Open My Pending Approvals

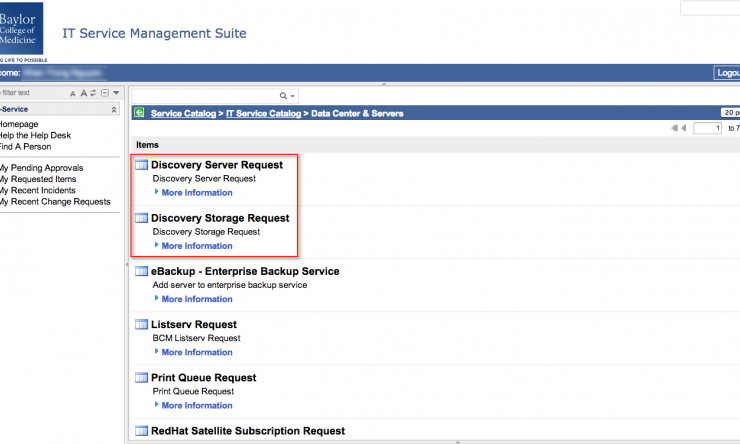tap(42, 168)
